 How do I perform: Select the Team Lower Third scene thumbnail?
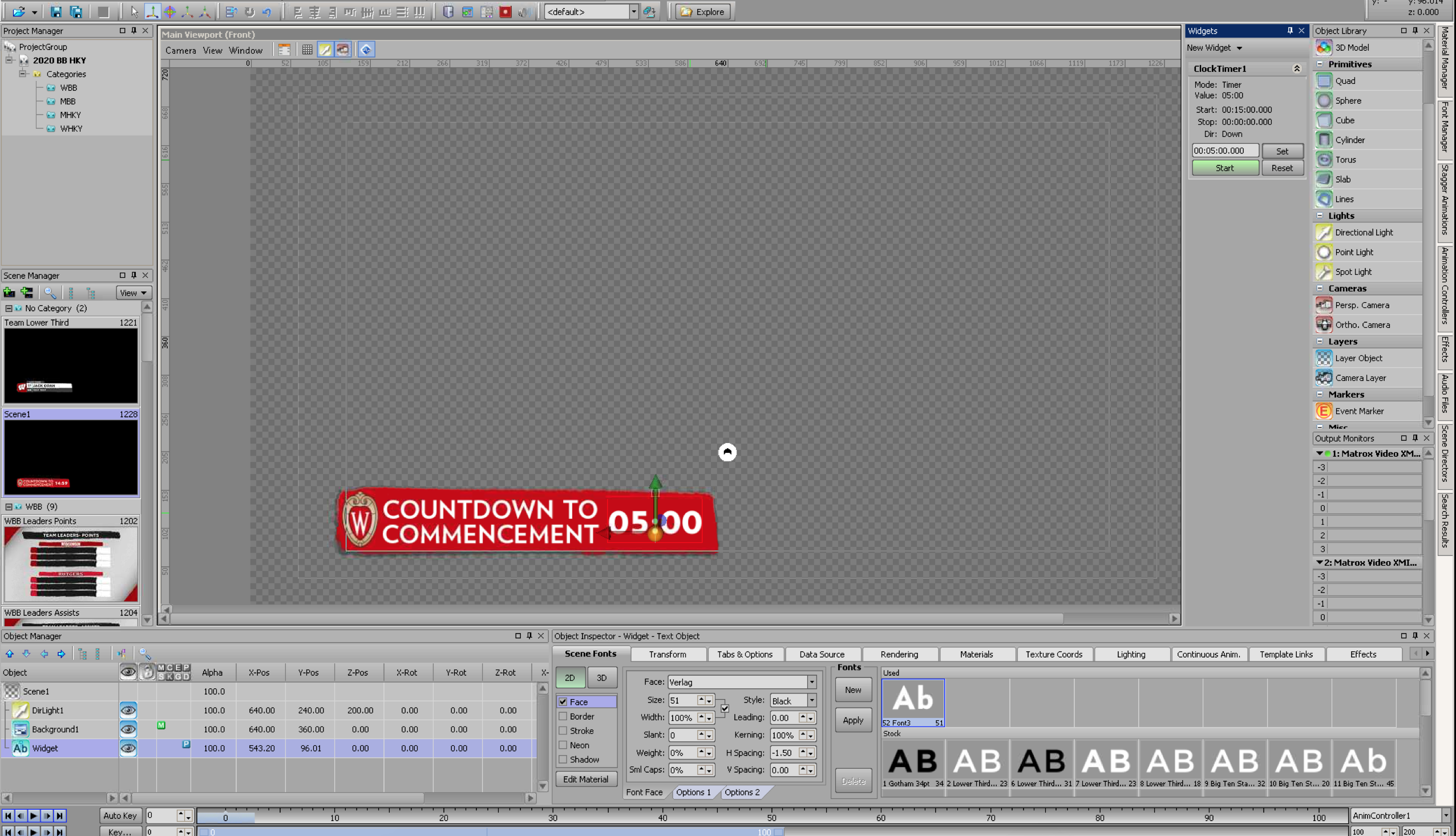pyautogui.click(x=71, y=366)
